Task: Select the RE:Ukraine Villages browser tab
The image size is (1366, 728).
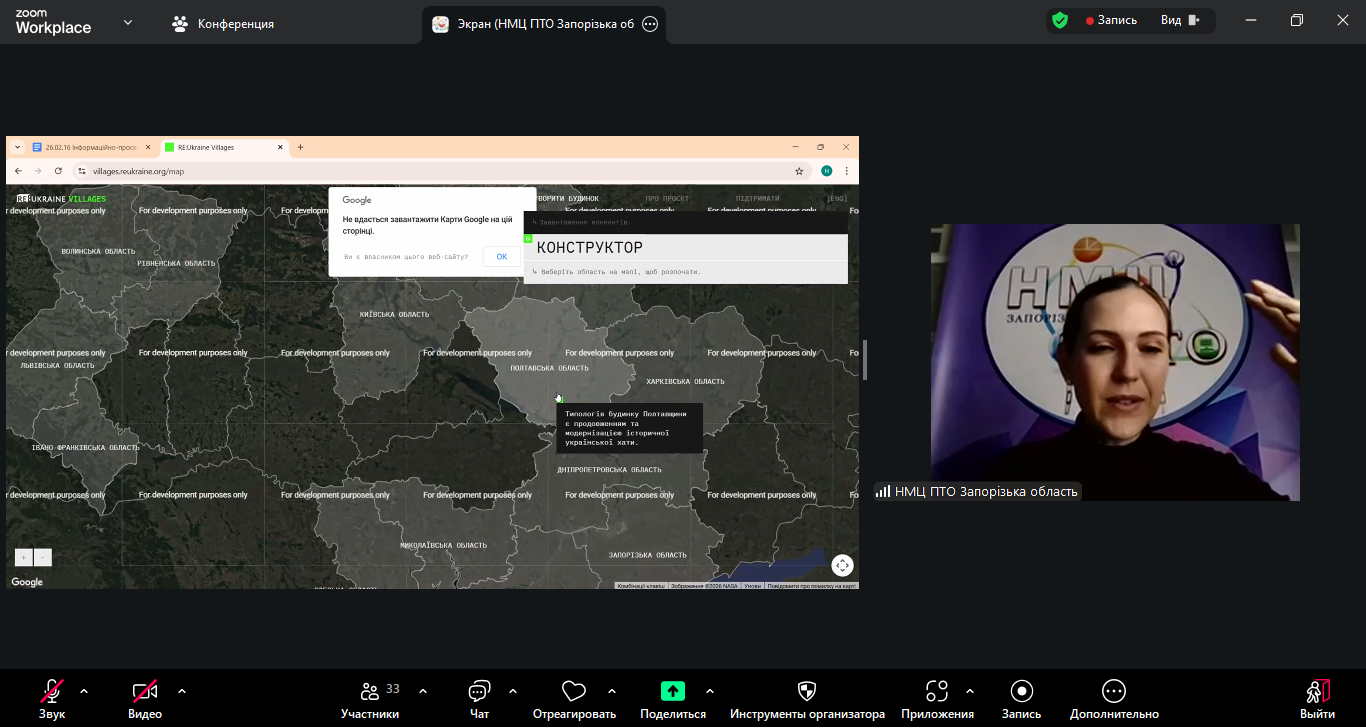Action: (x=224, y=147)
